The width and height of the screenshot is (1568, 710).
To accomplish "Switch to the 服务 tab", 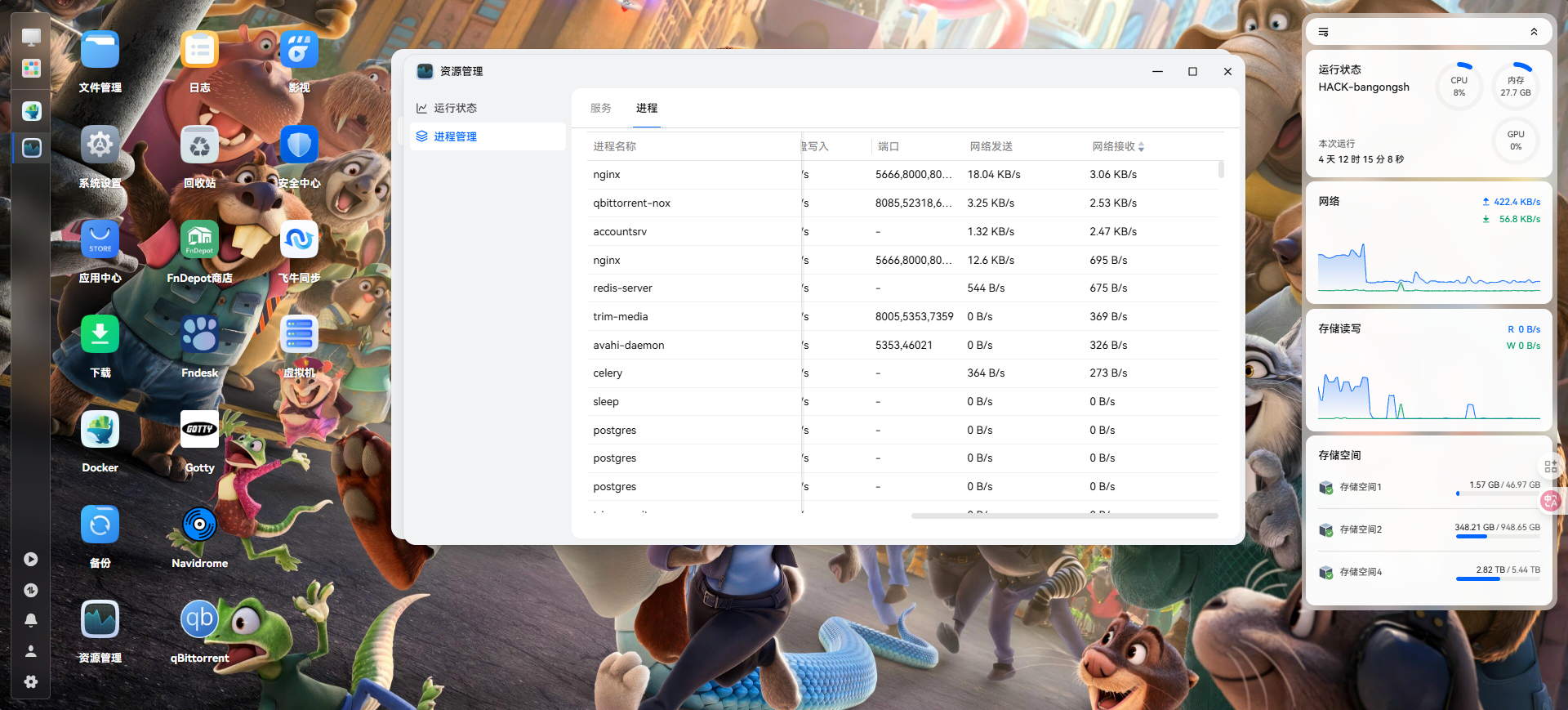I will coord(601,108).
